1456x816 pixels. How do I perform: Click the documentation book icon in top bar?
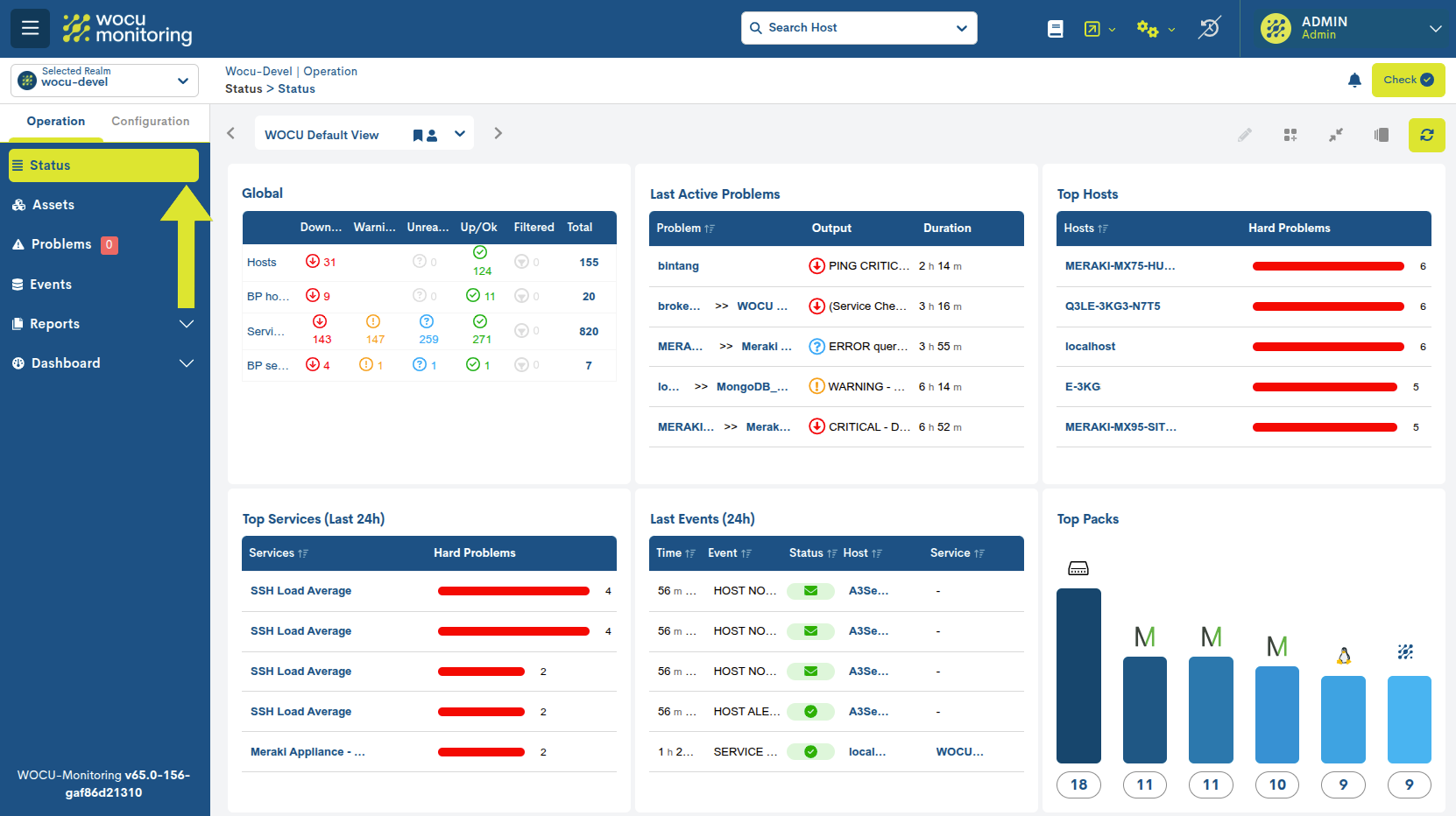coord(1055,28)
